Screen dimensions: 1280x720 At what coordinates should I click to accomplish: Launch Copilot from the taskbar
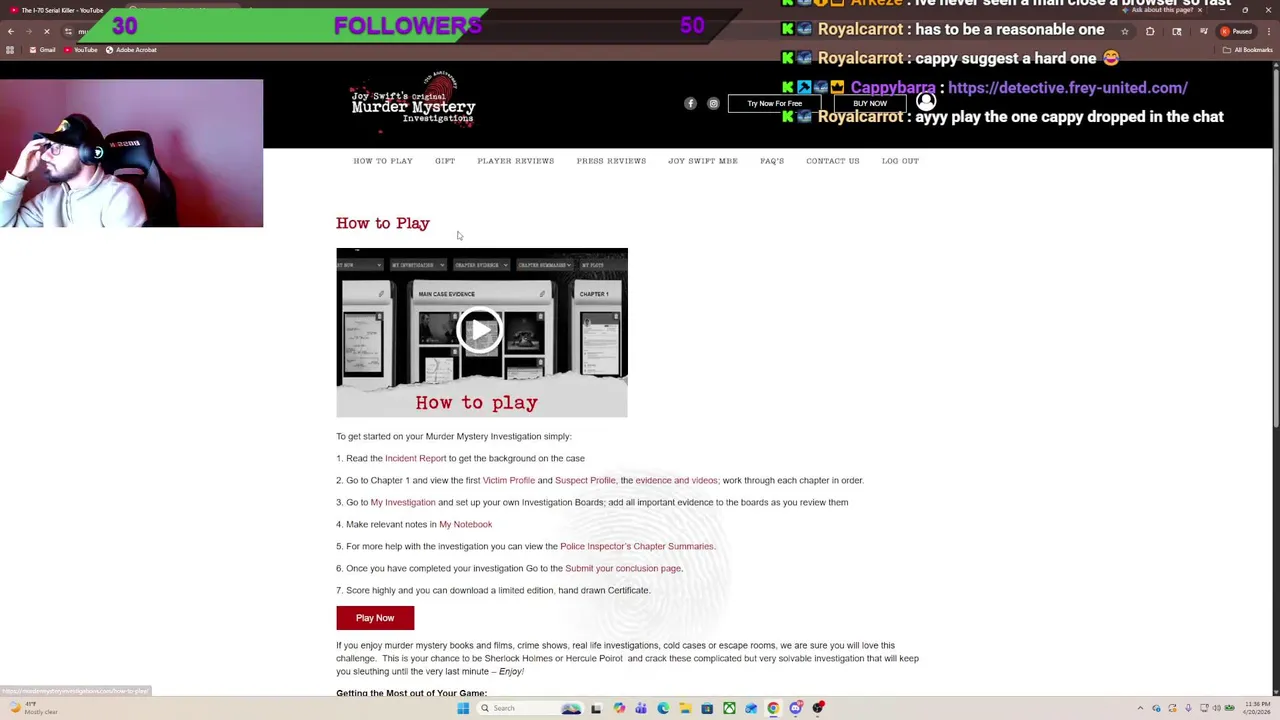click(619, 708)
